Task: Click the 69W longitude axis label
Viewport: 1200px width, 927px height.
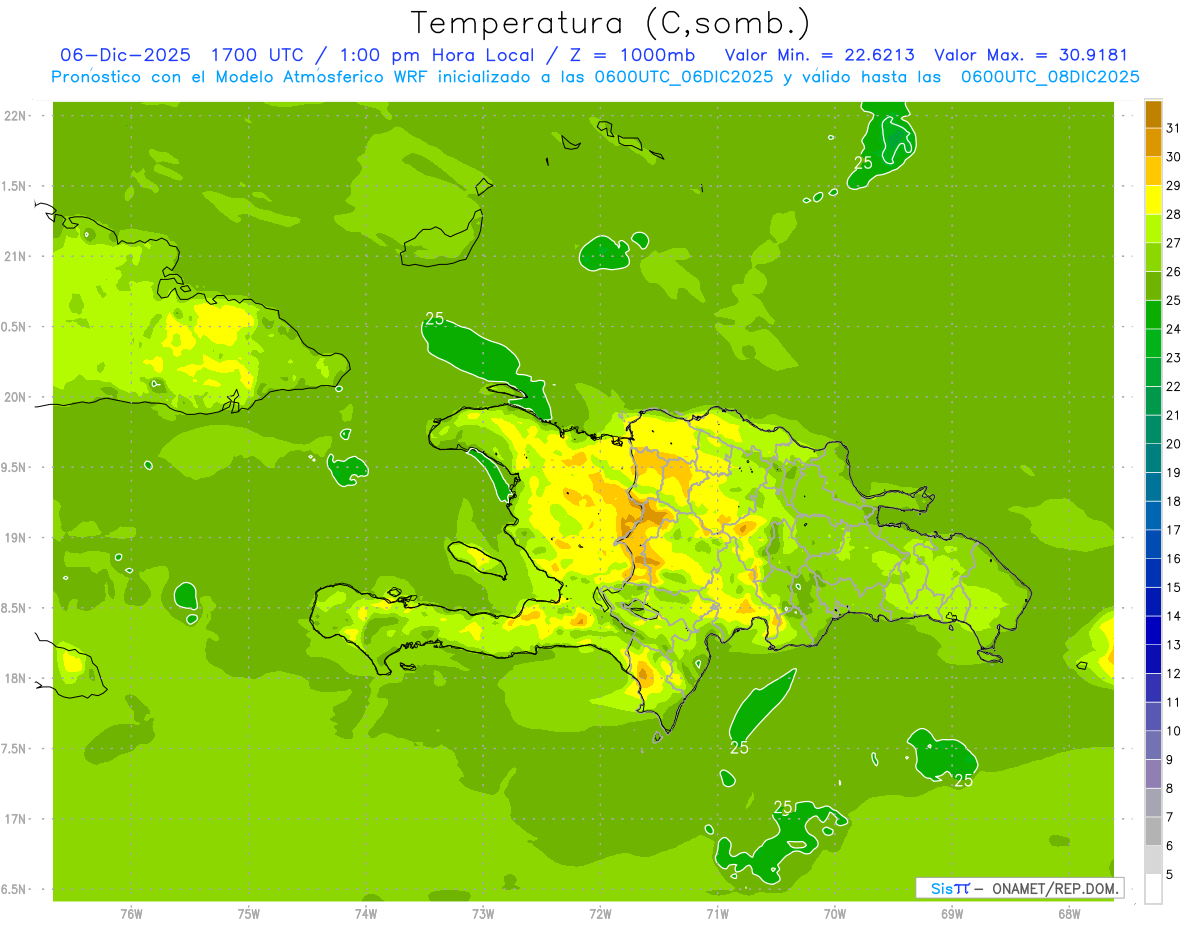Action: pos(952,914)
